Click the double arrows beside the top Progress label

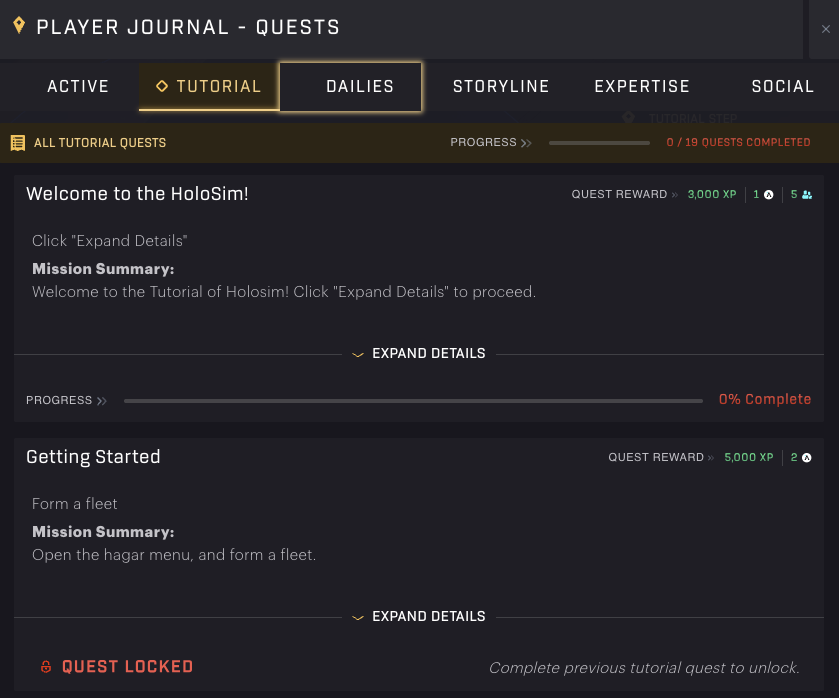coord(524,142)
